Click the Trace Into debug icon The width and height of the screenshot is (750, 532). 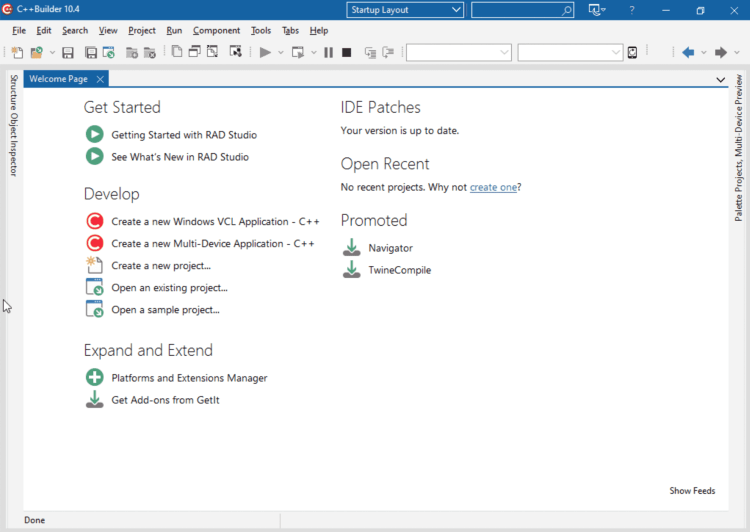[x=370, y=53]
